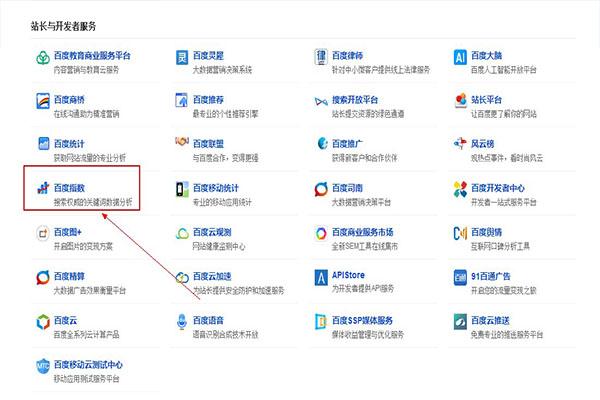The width and height of the screenshot is (600, 400).
Task: Visit the 百度联盟 link
Action: click(x=208, y=144)
